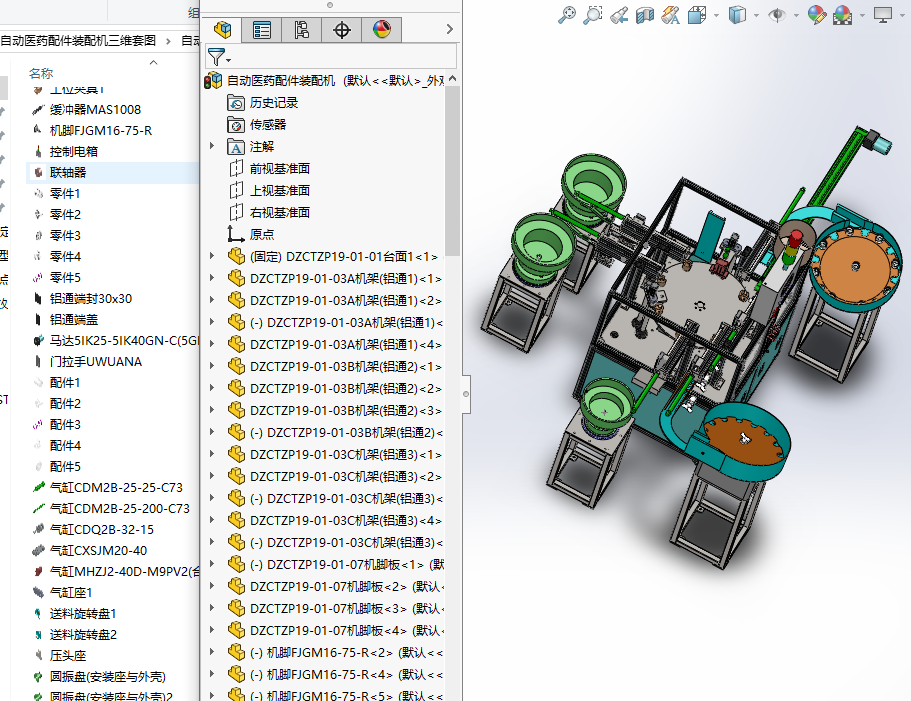Switch to the ConfigurationManager tab
This screenshot has width=911, height=701.
point(301,30)
